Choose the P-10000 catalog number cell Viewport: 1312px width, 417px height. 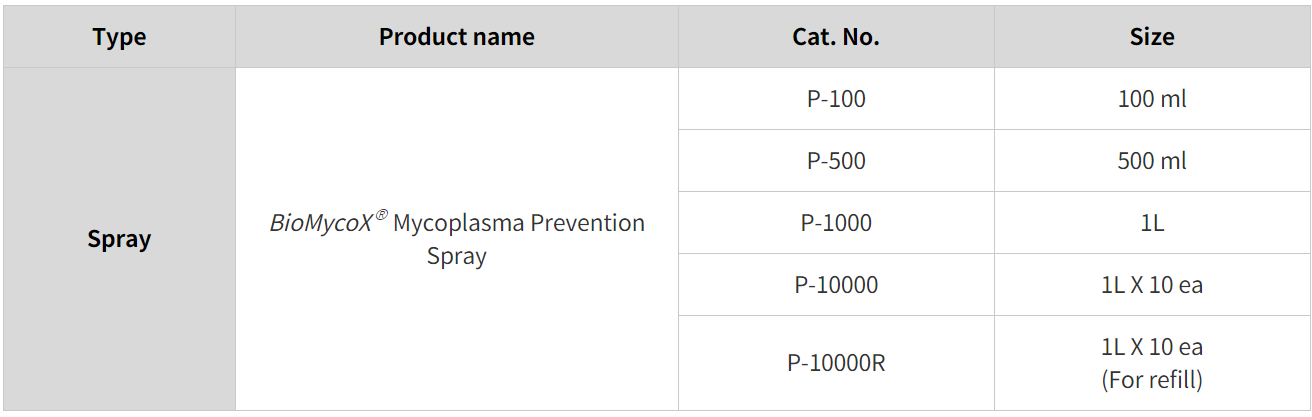point(835,285)
